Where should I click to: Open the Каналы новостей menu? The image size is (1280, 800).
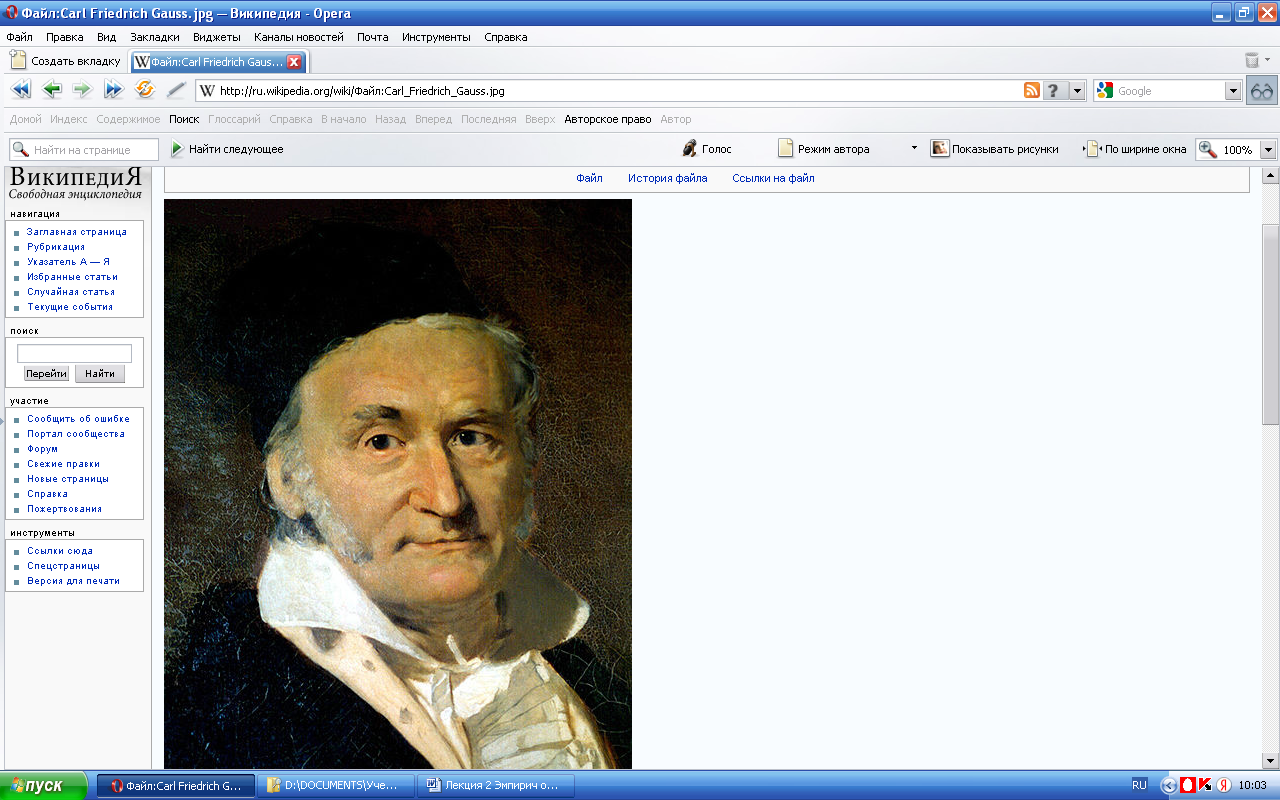click(299, 37)
